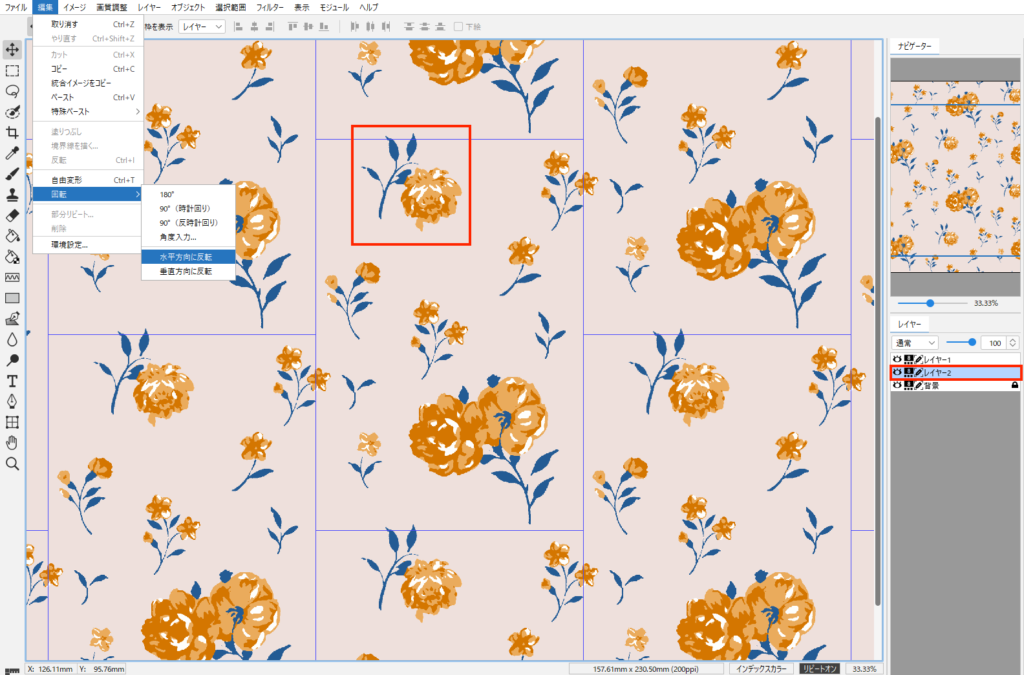Open the イメージ menu
This screenshot has width=1024, height=675.
tap(74, 7)
